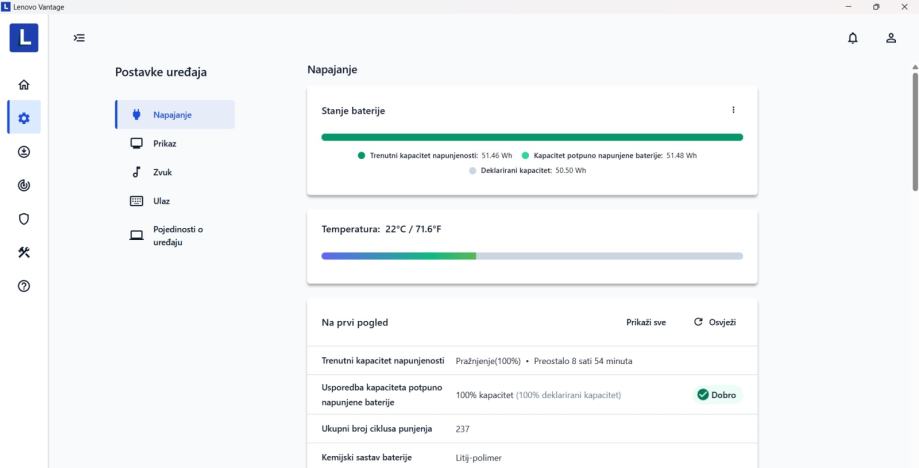919x468 pixels.
Task: Click the Prikaži sve link
Action: (x=646, y=322)
